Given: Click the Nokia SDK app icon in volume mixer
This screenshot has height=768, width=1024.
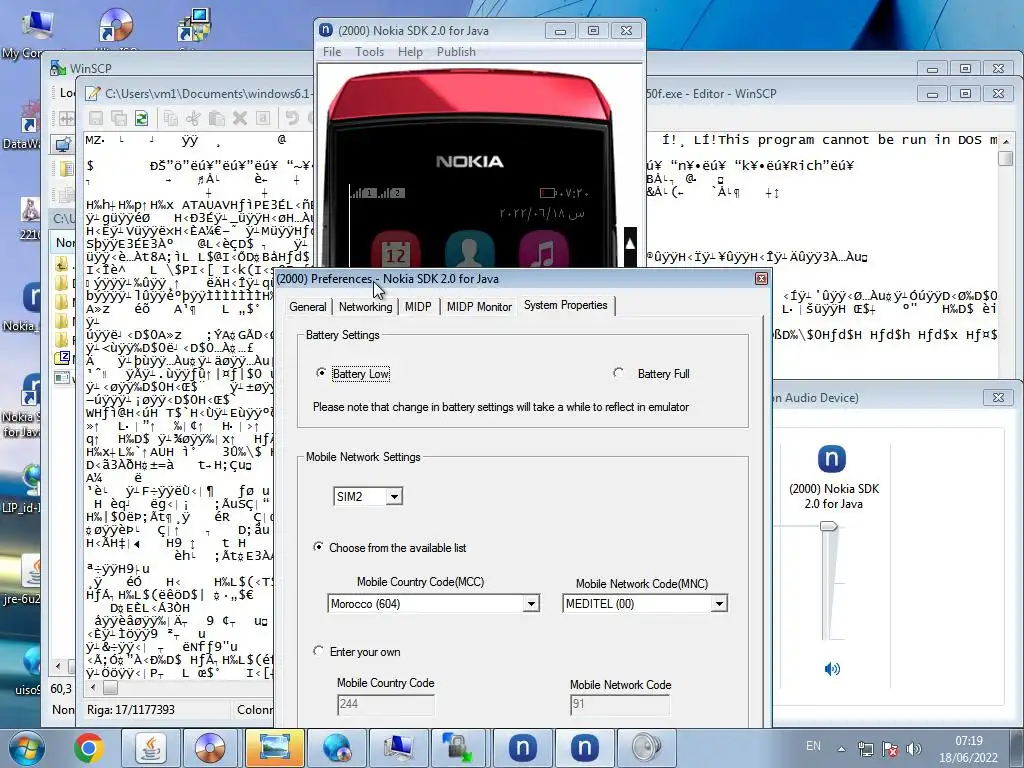Looking at the screenshot, I should tap(832, 458).
